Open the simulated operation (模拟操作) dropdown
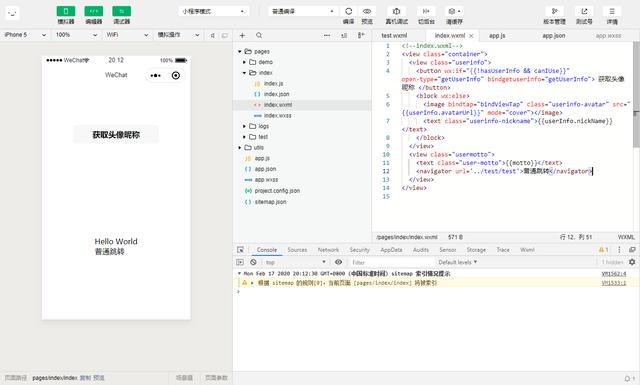The width and height of the screenshot is (640, 385). pos(178,35)
